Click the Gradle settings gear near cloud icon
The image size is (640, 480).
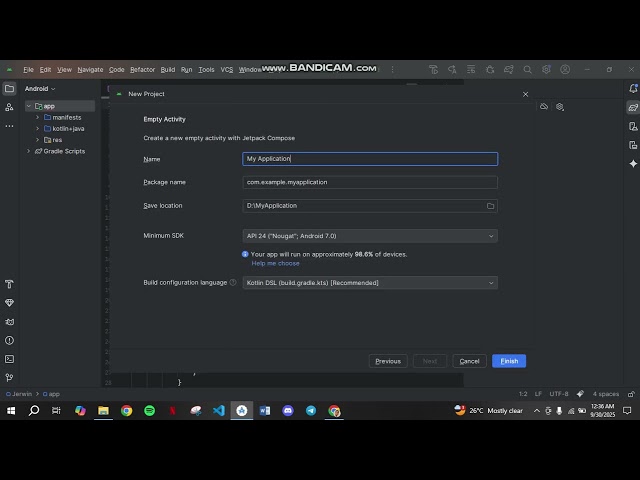(560, 107)
